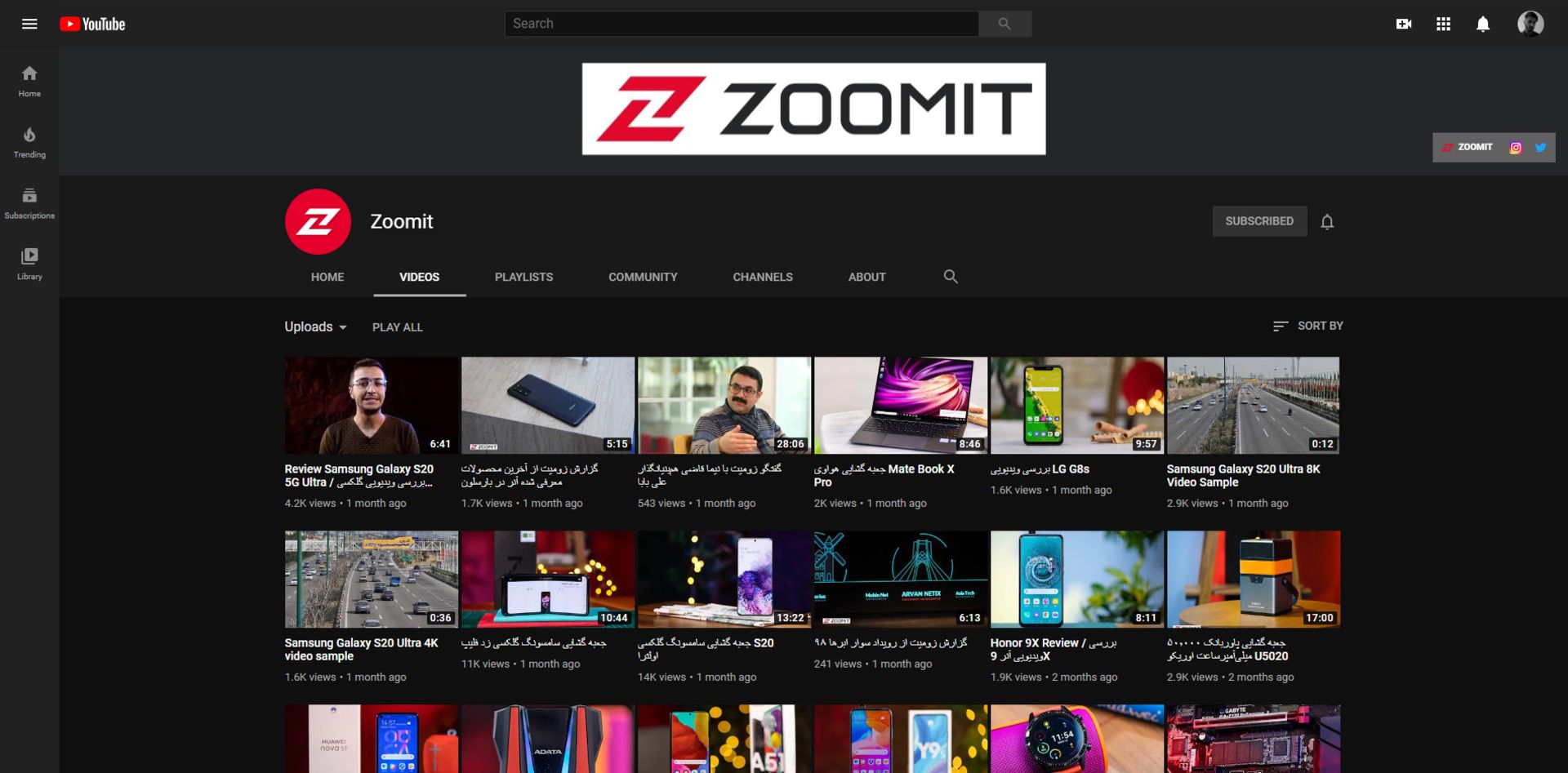Switch to the Playlists tab
1568x773 pixels.
[x=523, y=277]
